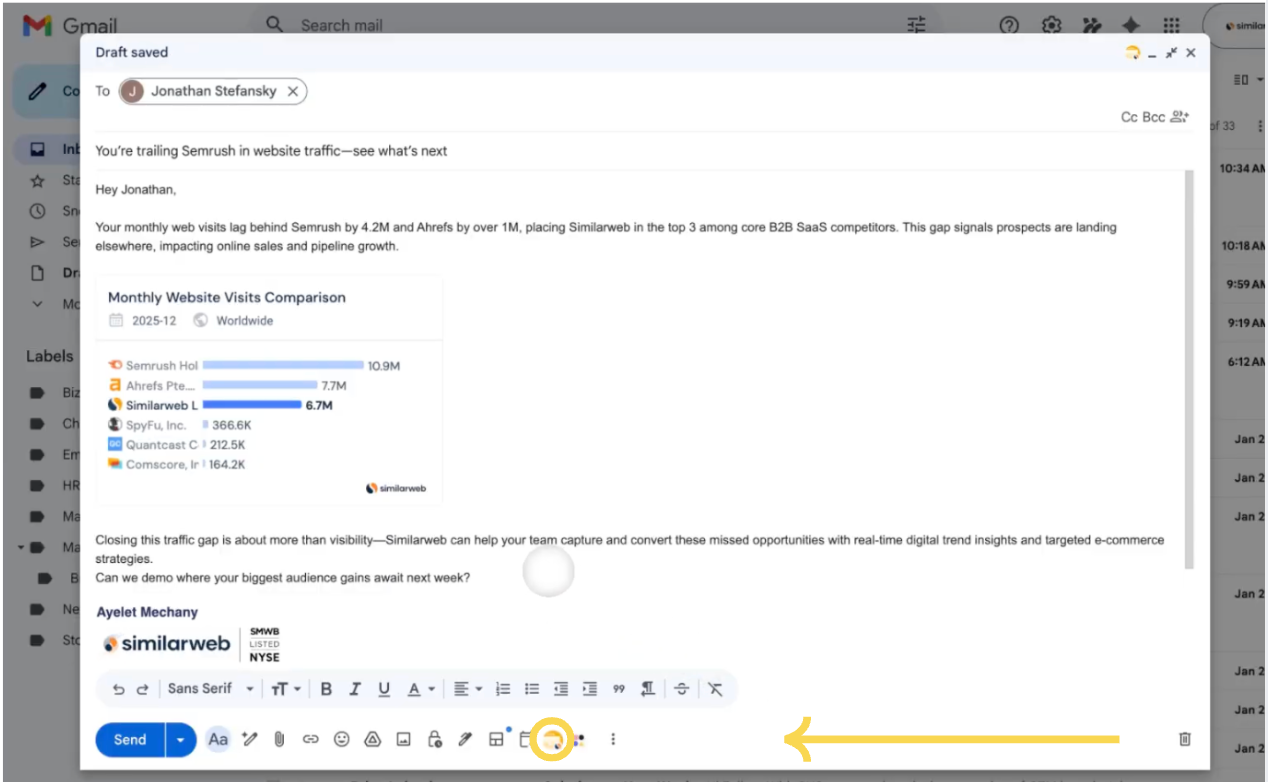Open the Help me write pencil icon
This screenshot has height=782, width=1268.
pos(249,740)
